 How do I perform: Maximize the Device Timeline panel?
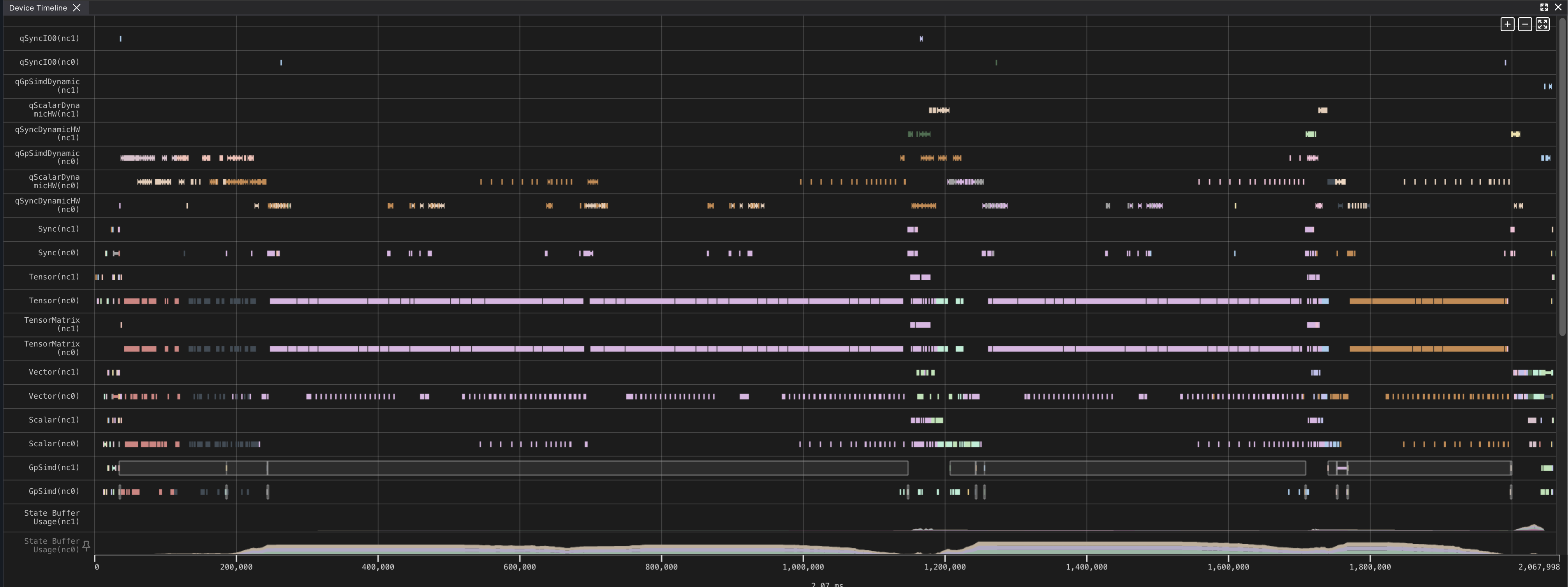pos(1544,7)
